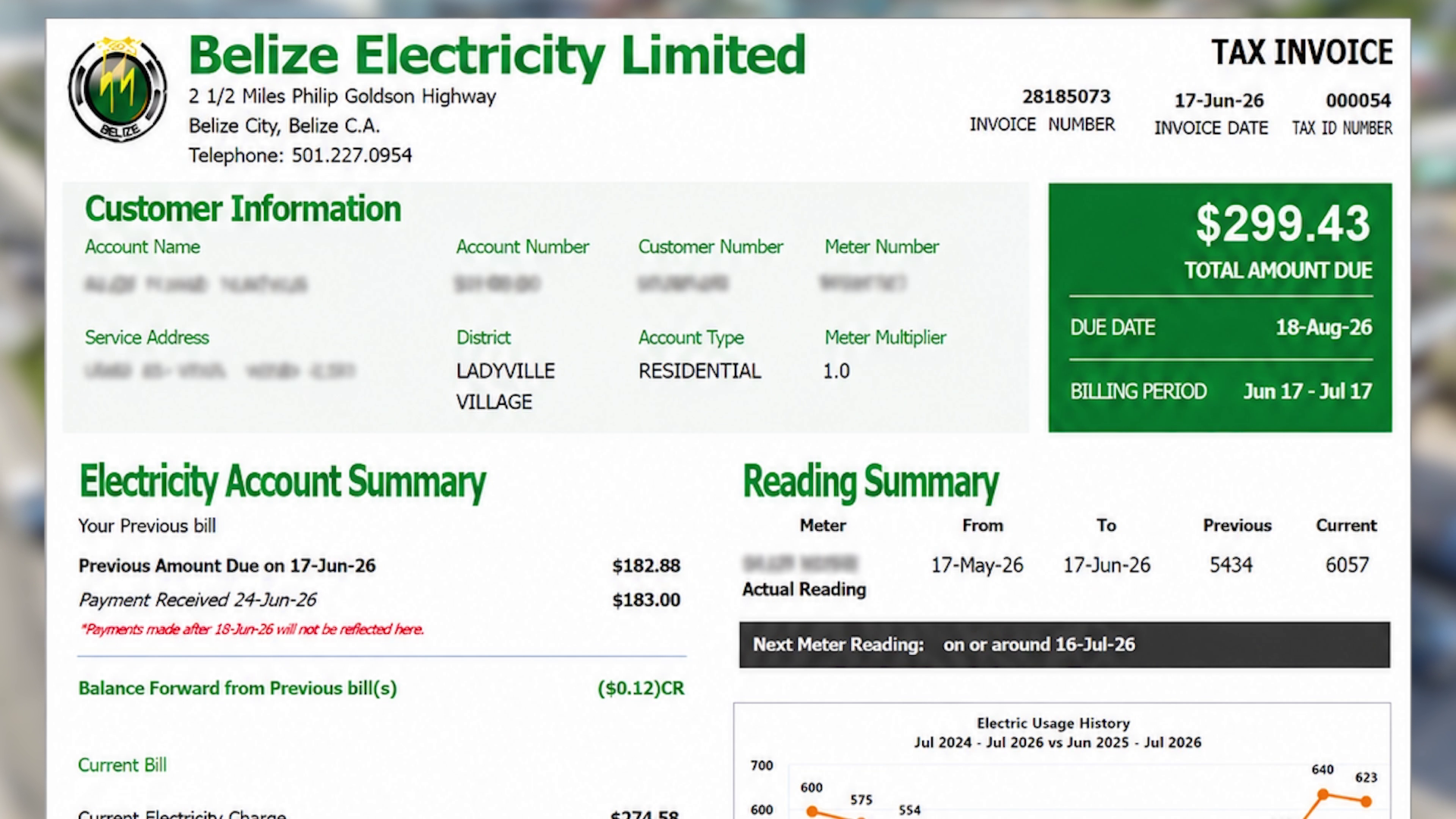1456x819 pixels.
Task: Click the 'Current' column header
Action: [1346, 526]
